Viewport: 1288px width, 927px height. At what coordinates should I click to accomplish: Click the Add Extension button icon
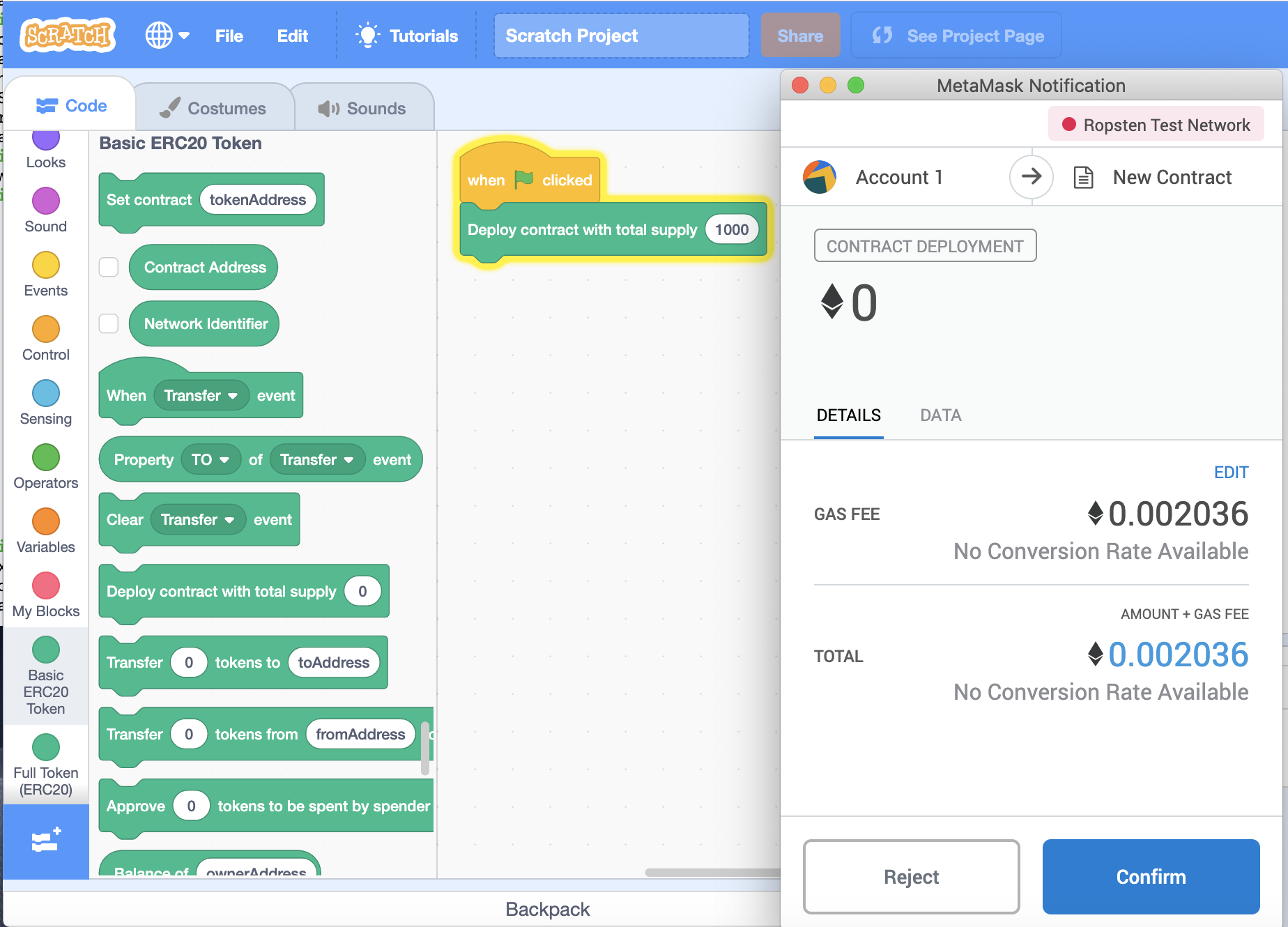pyautogui.click(x=46, y=841)
